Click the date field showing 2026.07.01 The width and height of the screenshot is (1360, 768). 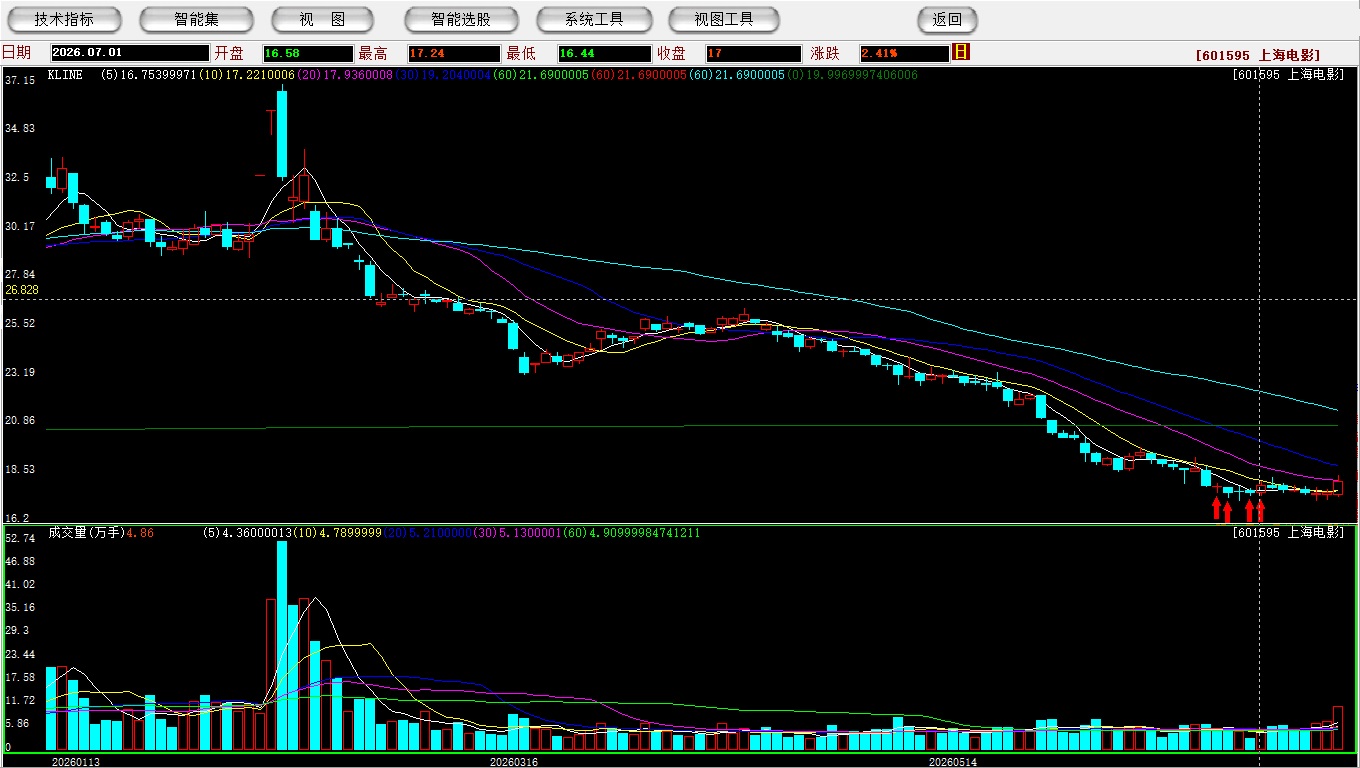coord(130,53)
